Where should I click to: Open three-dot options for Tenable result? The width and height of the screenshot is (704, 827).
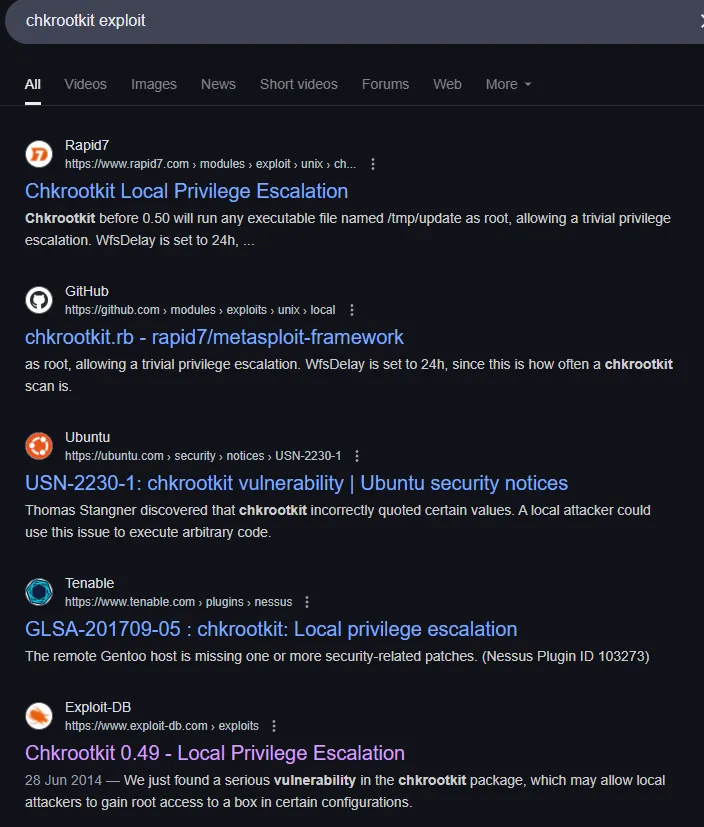(307, 602)
